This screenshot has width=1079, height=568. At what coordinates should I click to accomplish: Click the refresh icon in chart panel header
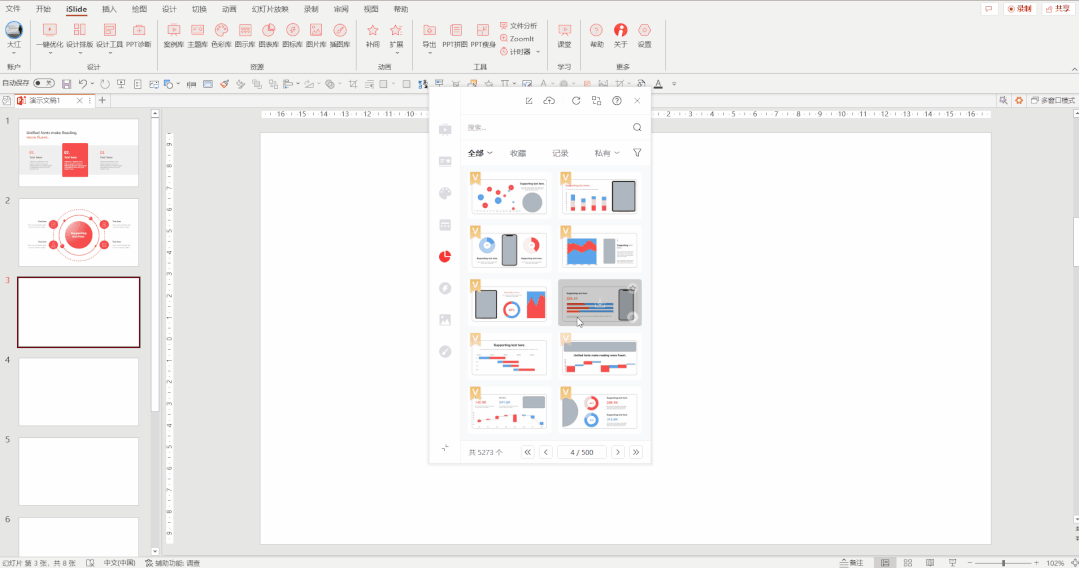576,101
